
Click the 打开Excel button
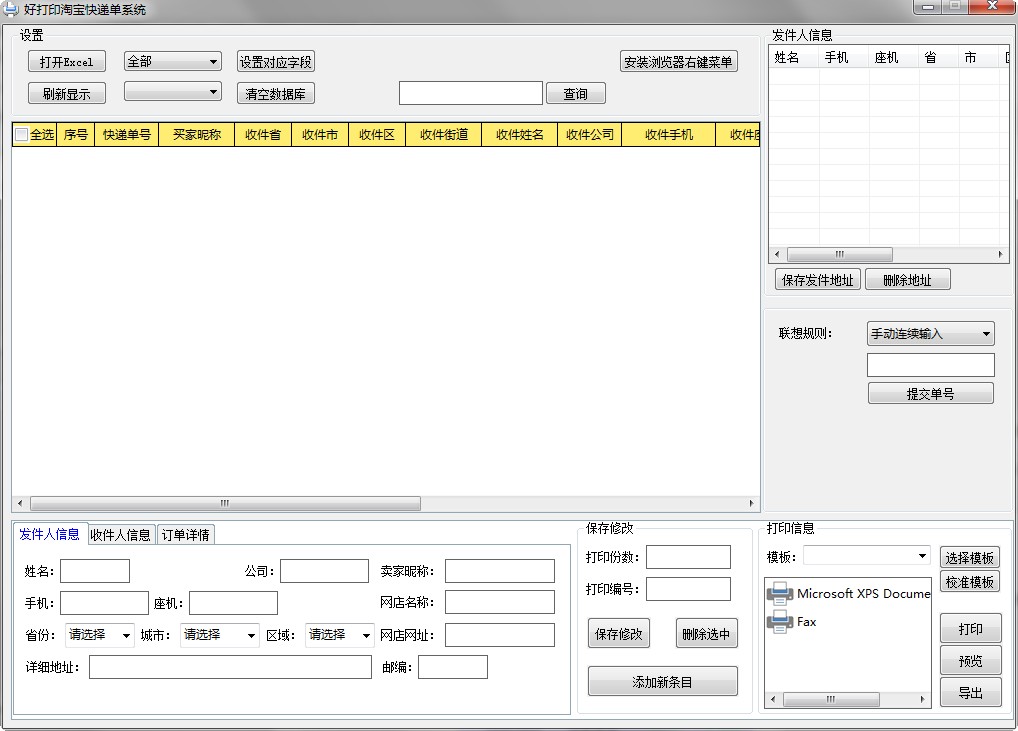pos(66,62)
